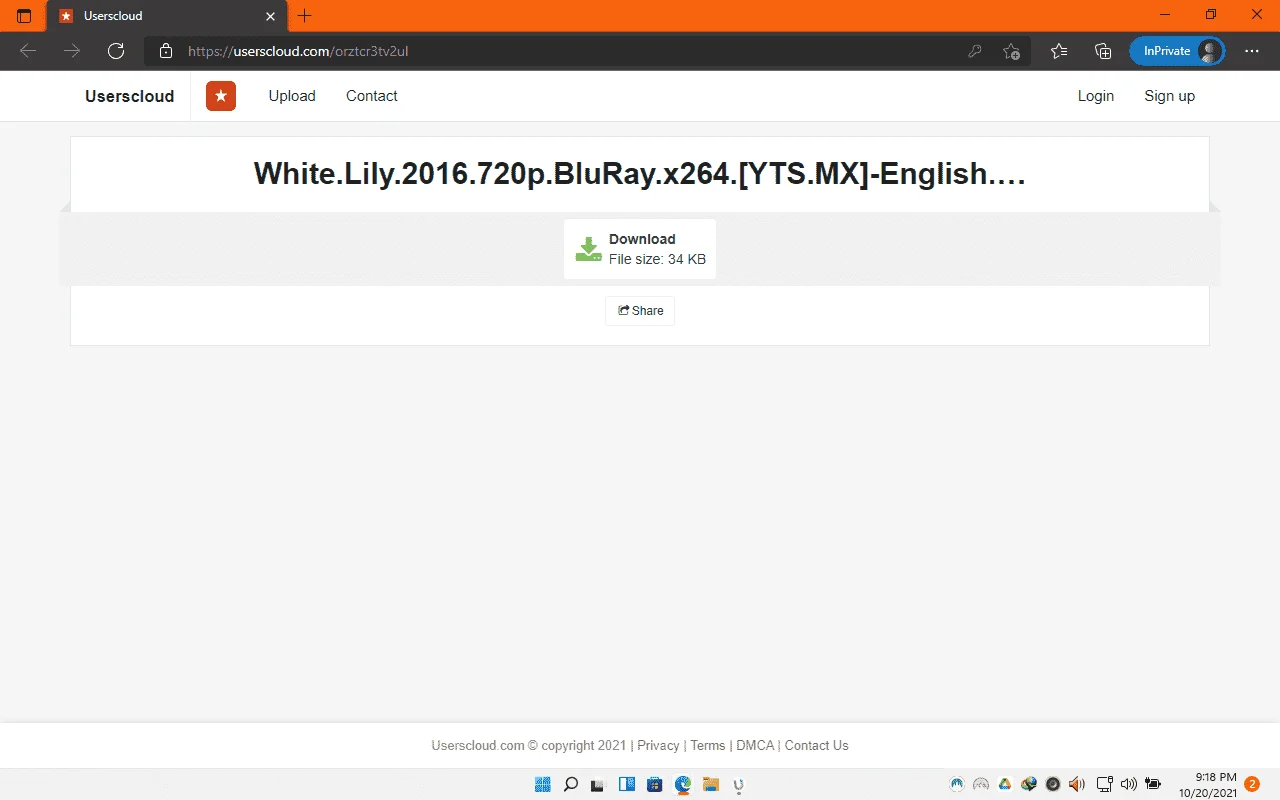Click the Userscloud.com copyright text
The width and height of the screenshot is (1280, 800).
coord(529,745)
